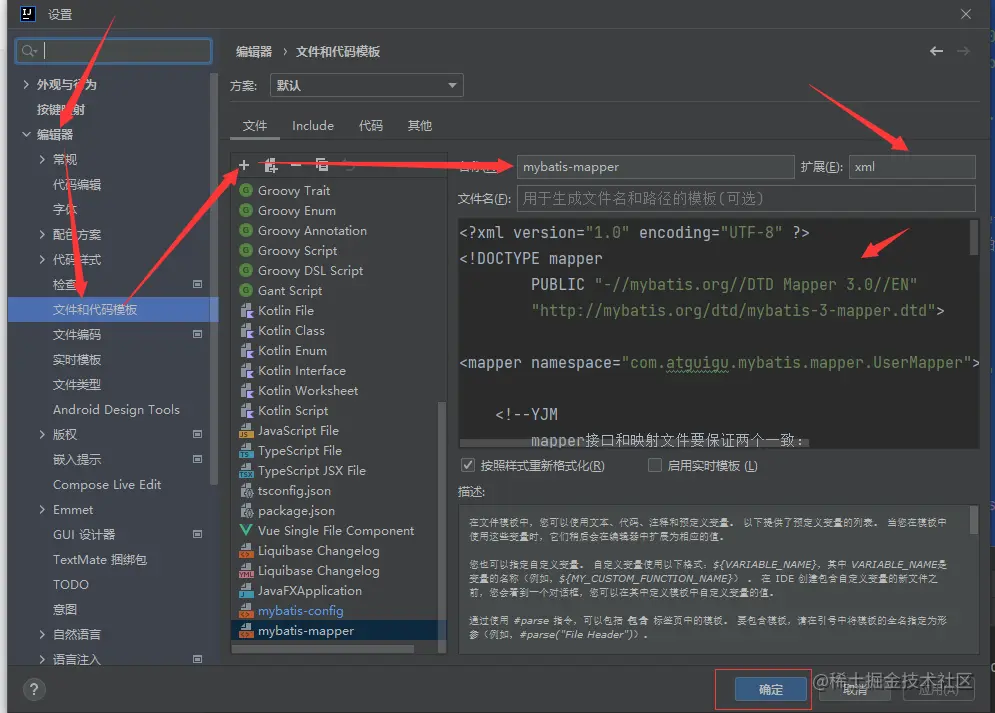Image resolution: width=995 pixels, height=713 pixels.
Task: Click the plus icon to create template
Action: [x=244, y=166]
